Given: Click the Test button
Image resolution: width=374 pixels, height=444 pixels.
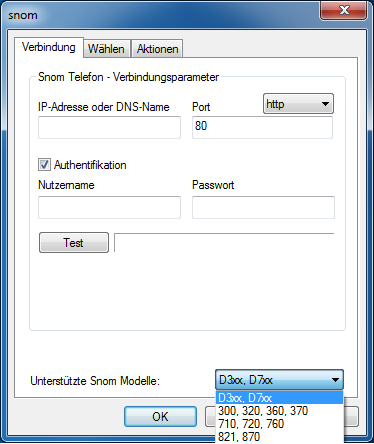Looking at the screenshot, I should click(x=74, y=243).
